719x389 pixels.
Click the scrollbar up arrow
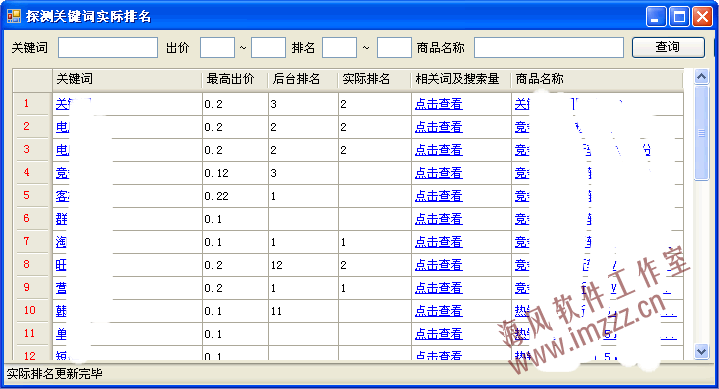(x=701, y=76)
